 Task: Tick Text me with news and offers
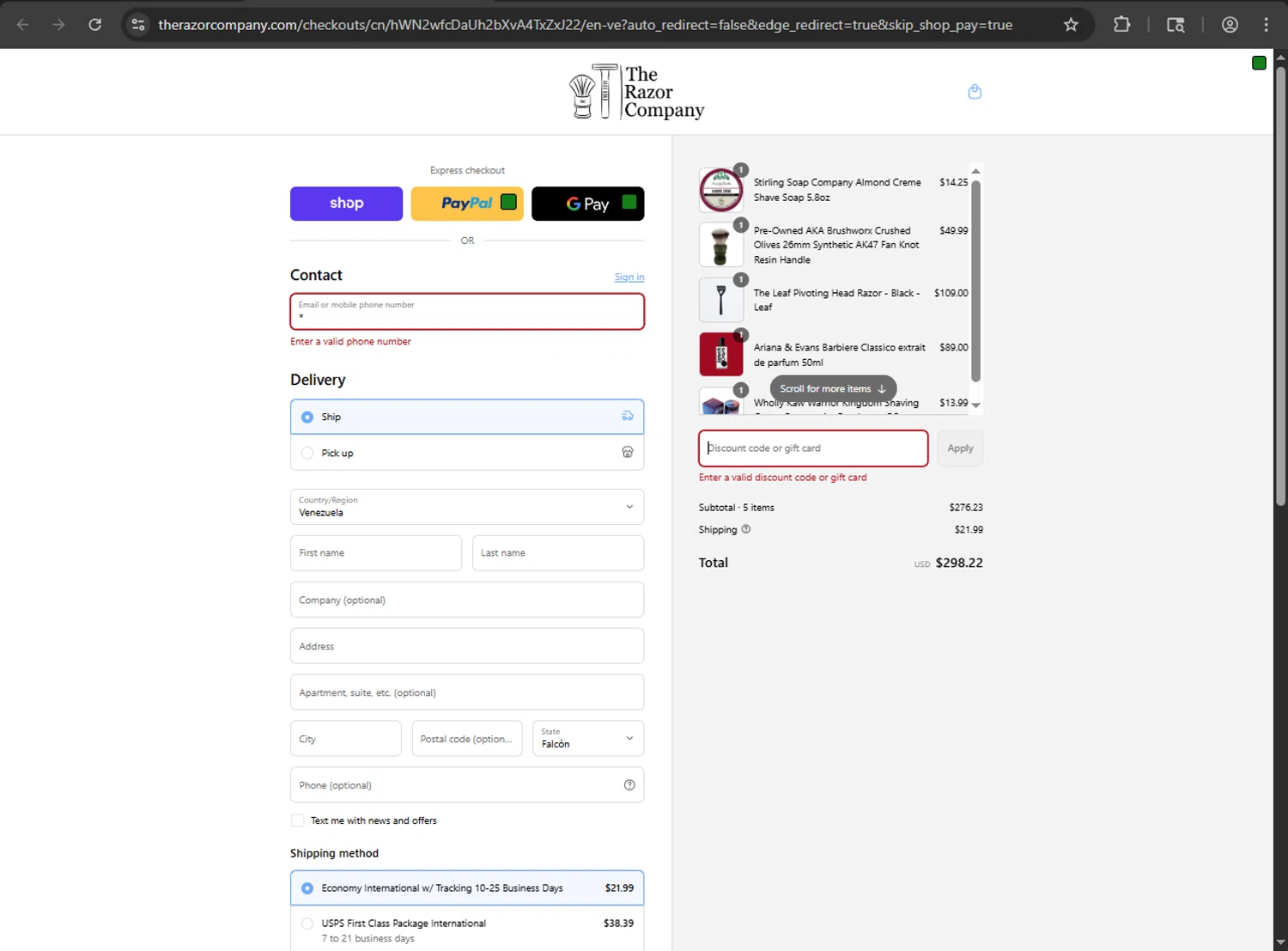[298, 820]
